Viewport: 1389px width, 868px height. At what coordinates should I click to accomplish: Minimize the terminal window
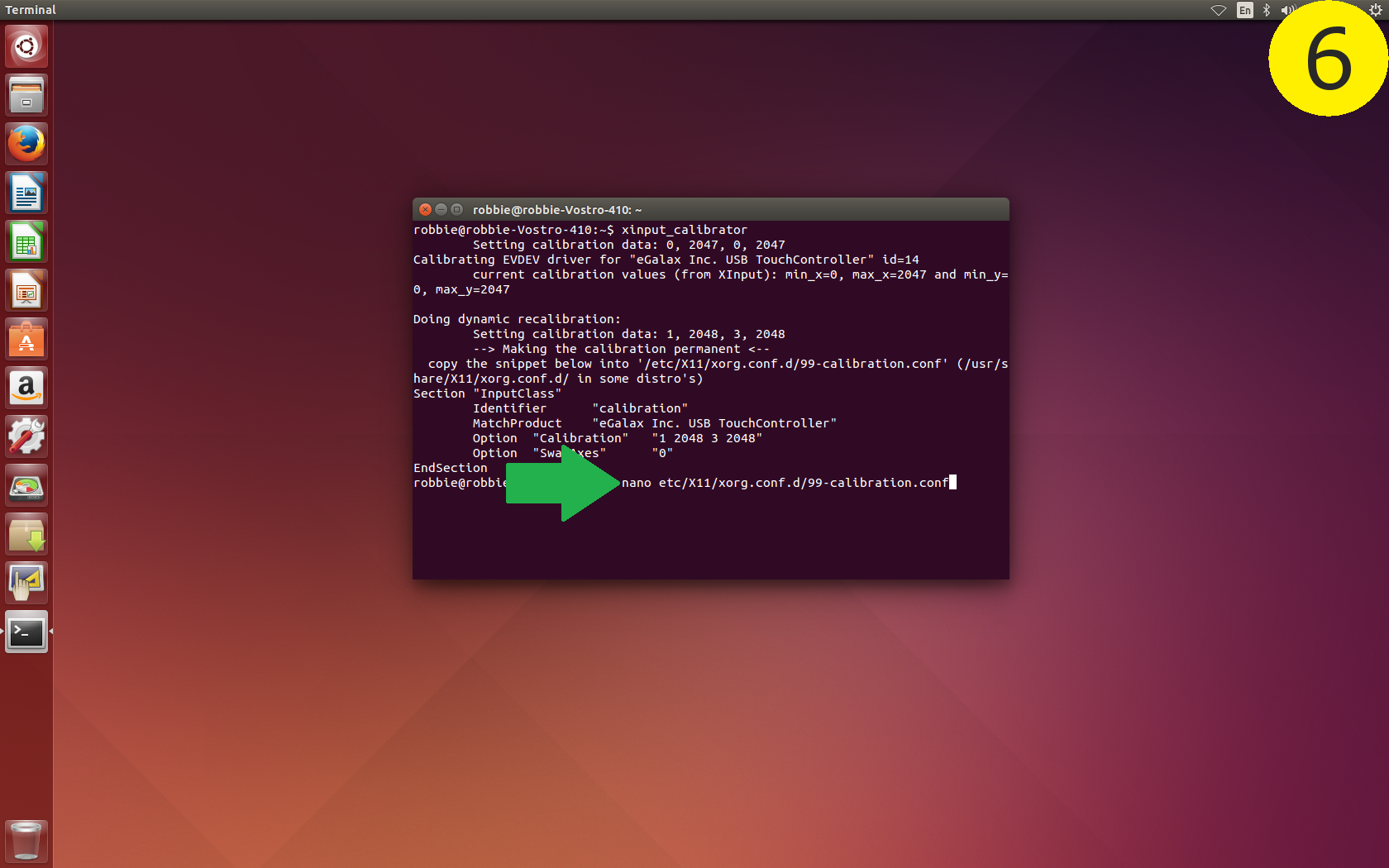point(441,210)
